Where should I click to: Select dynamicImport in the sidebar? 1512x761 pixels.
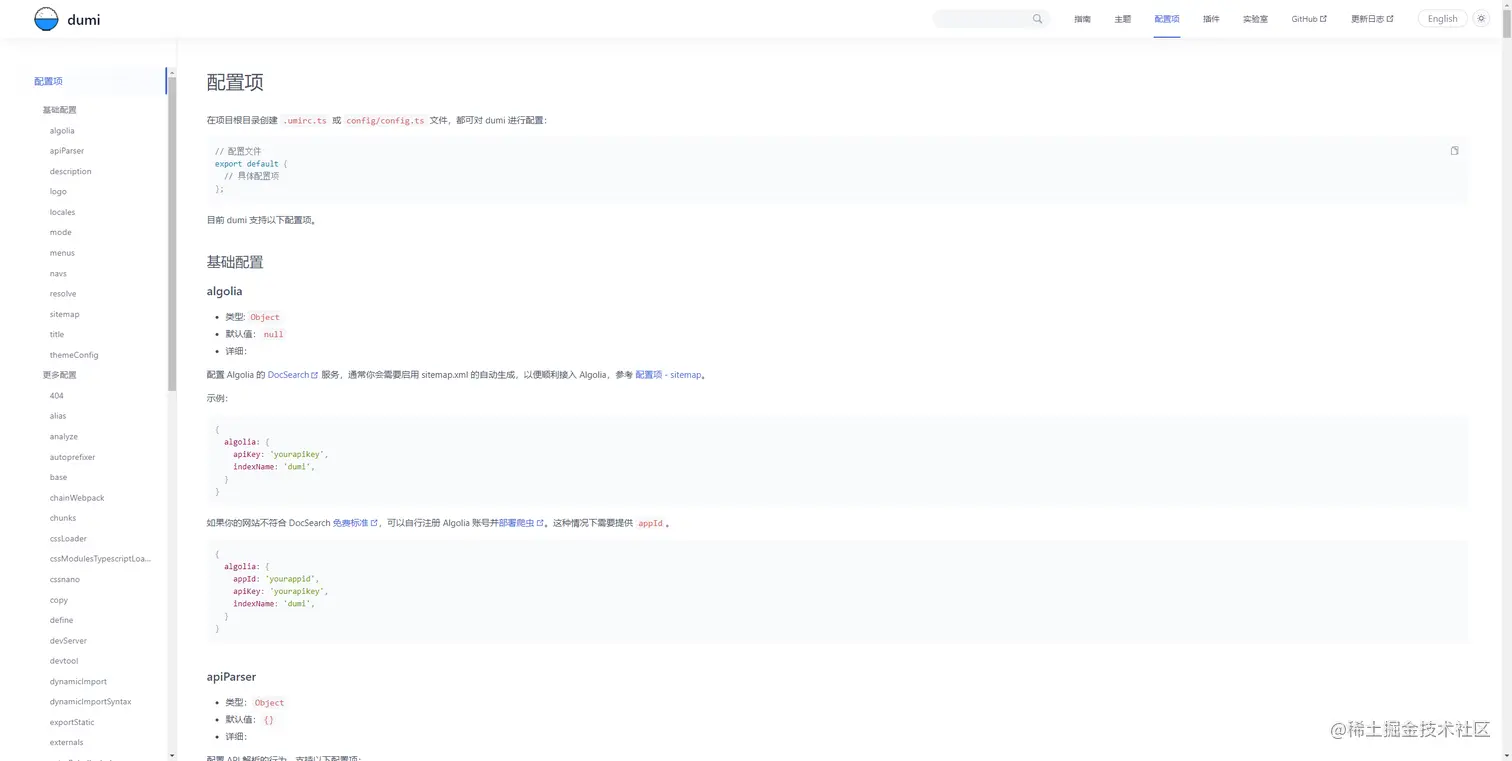pyautogui.click(x=78, y=682)
